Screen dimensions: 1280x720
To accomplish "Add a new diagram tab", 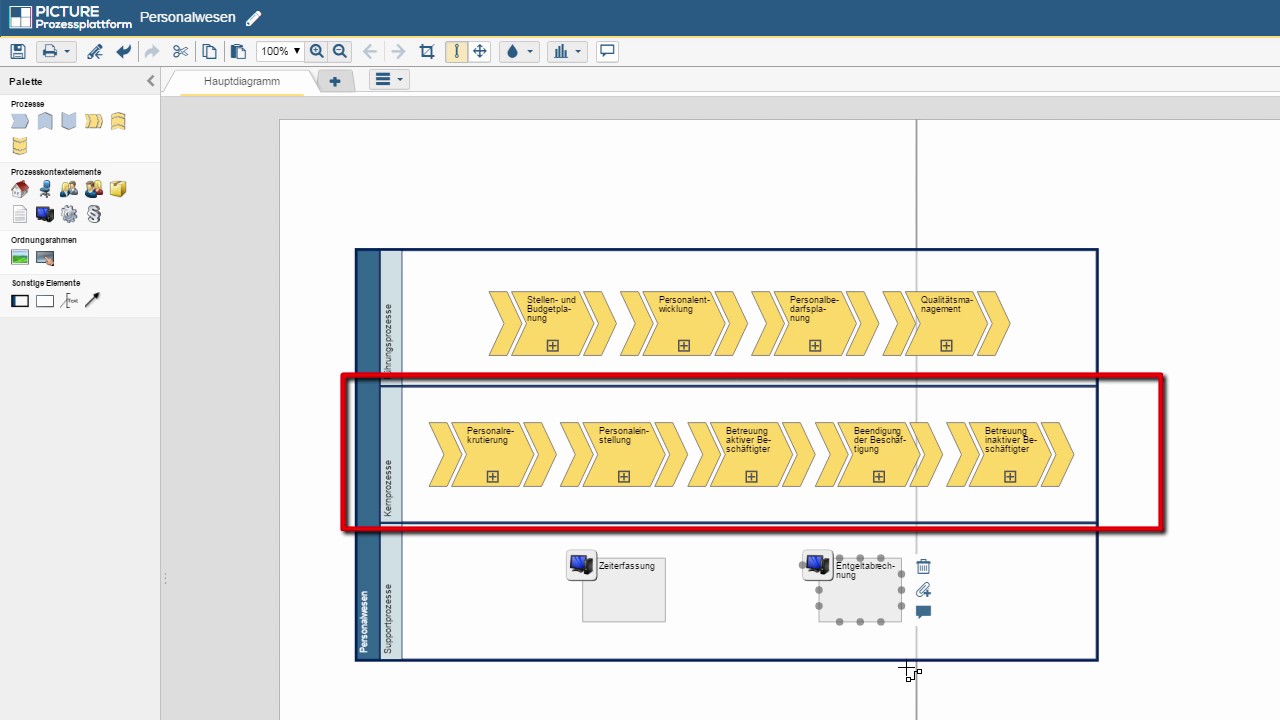I will click(x=335, y=81).
